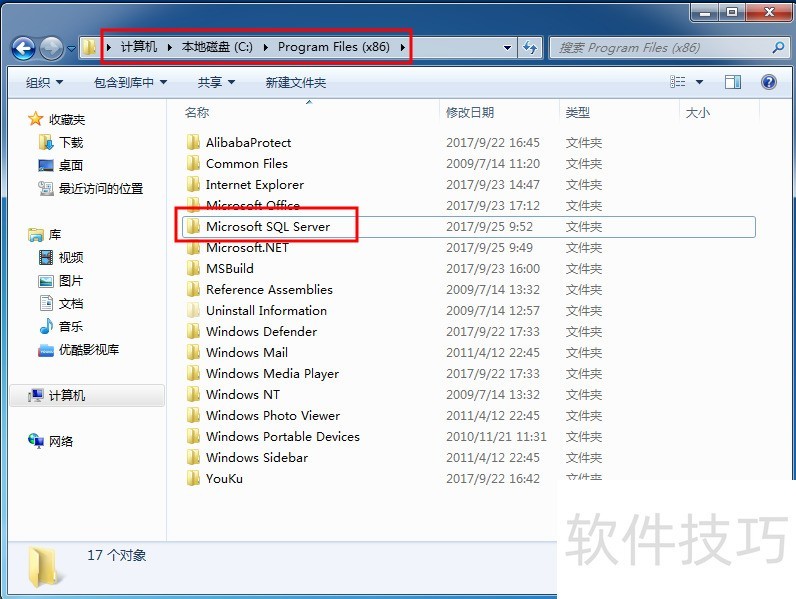Select 收藏夹 in the navigation pane
Viewport: 796px width, 599px height.
pos(56,119)
